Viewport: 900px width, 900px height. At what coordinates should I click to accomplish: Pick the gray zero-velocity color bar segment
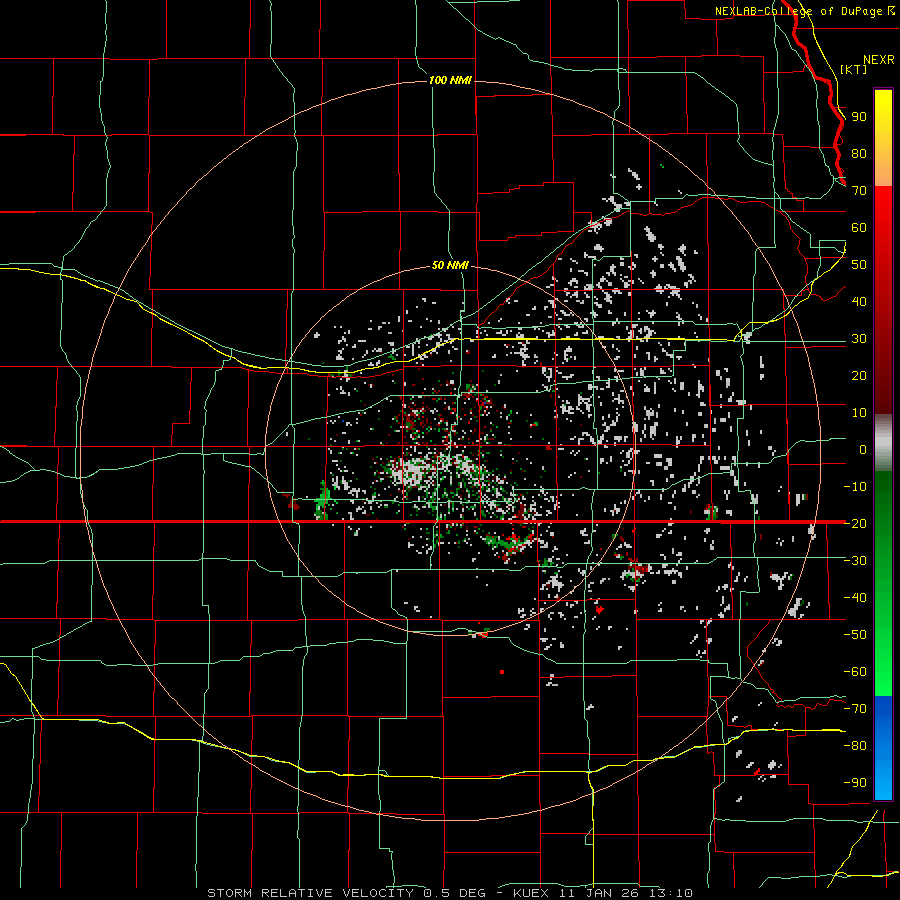[x=883, y=443]
